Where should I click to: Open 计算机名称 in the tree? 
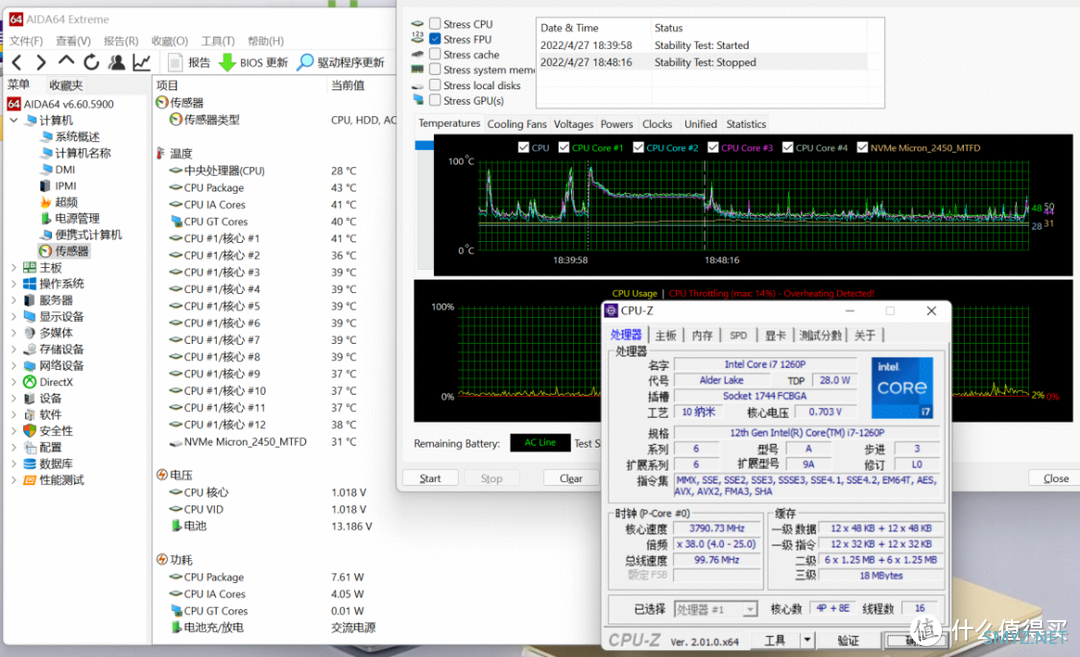pos(76,153)
